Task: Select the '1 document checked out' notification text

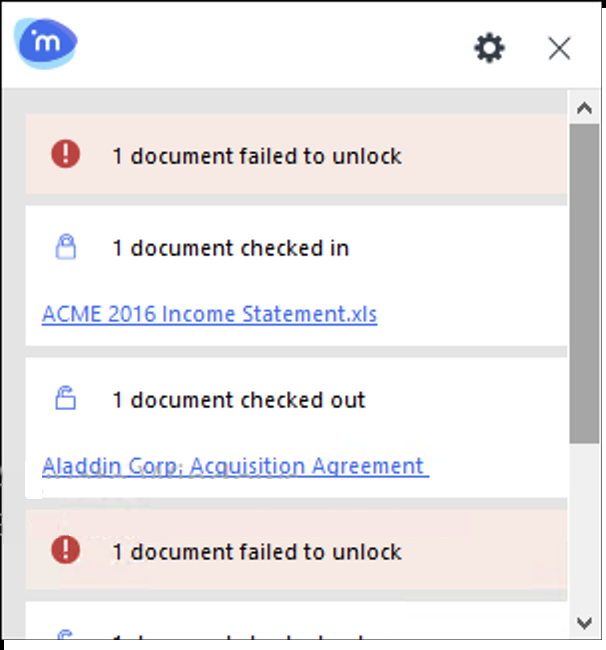Action: (x=238, y=401)
